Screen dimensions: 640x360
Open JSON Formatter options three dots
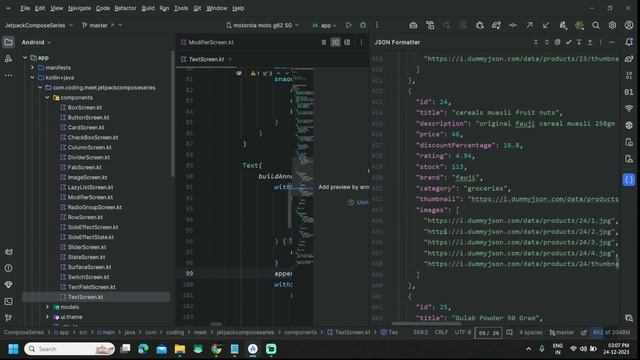tap(600, 42)
